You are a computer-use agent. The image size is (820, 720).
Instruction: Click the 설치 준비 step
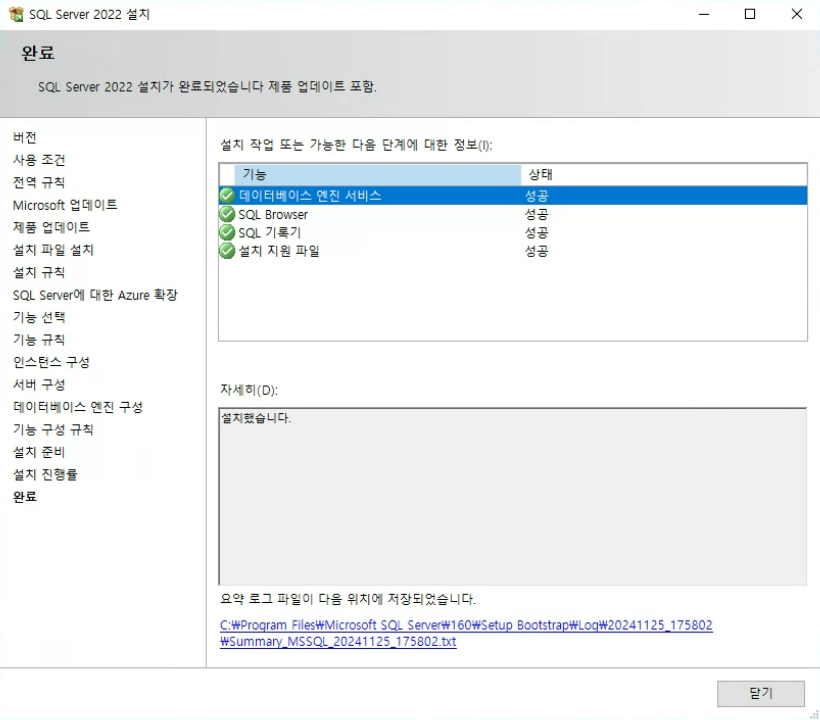pos(39,452)
